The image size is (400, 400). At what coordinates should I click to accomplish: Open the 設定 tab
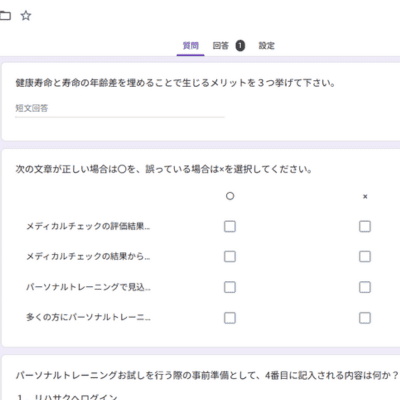tap(267, 46)
